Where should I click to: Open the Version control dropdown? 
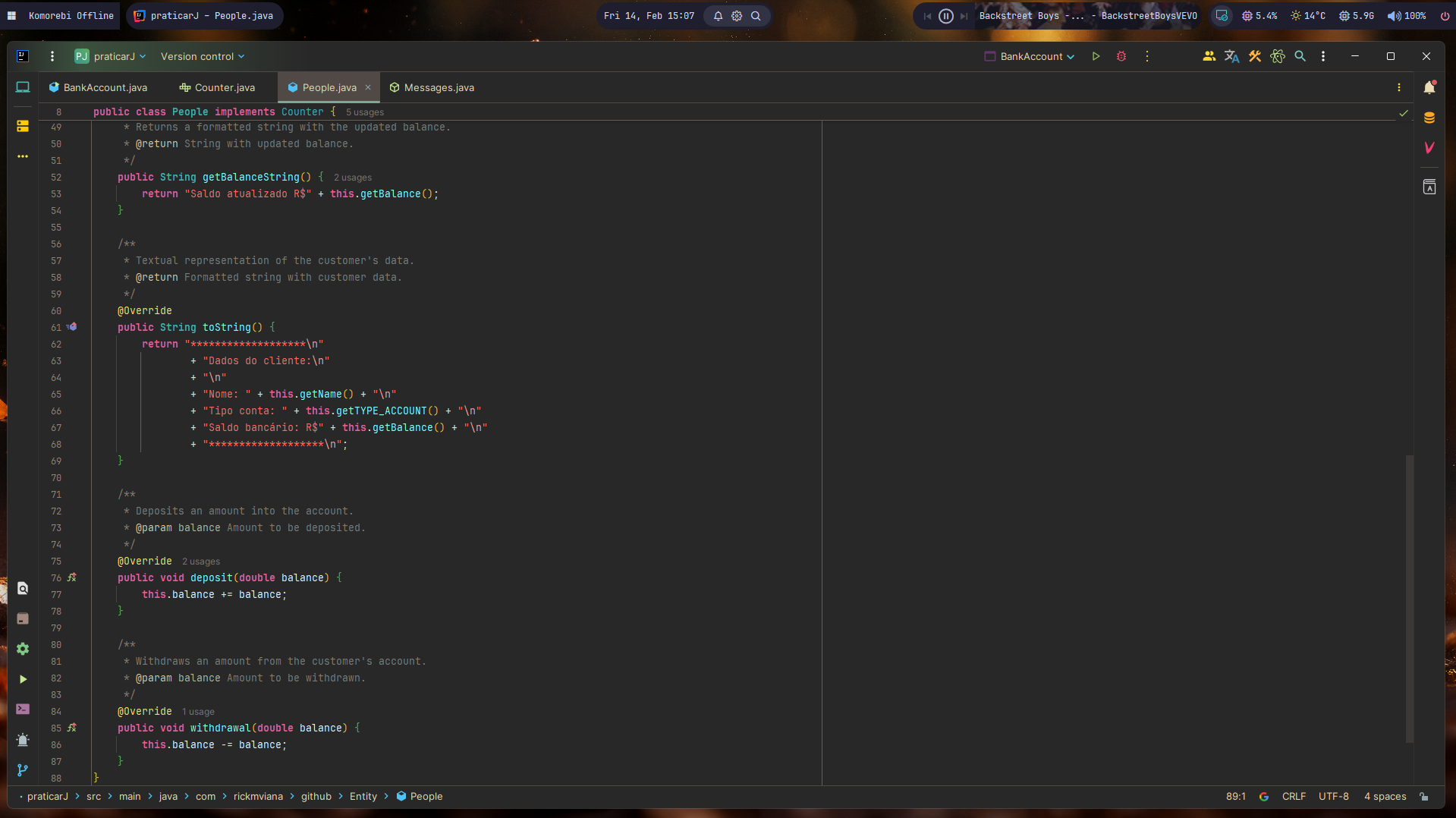point(203,56)
